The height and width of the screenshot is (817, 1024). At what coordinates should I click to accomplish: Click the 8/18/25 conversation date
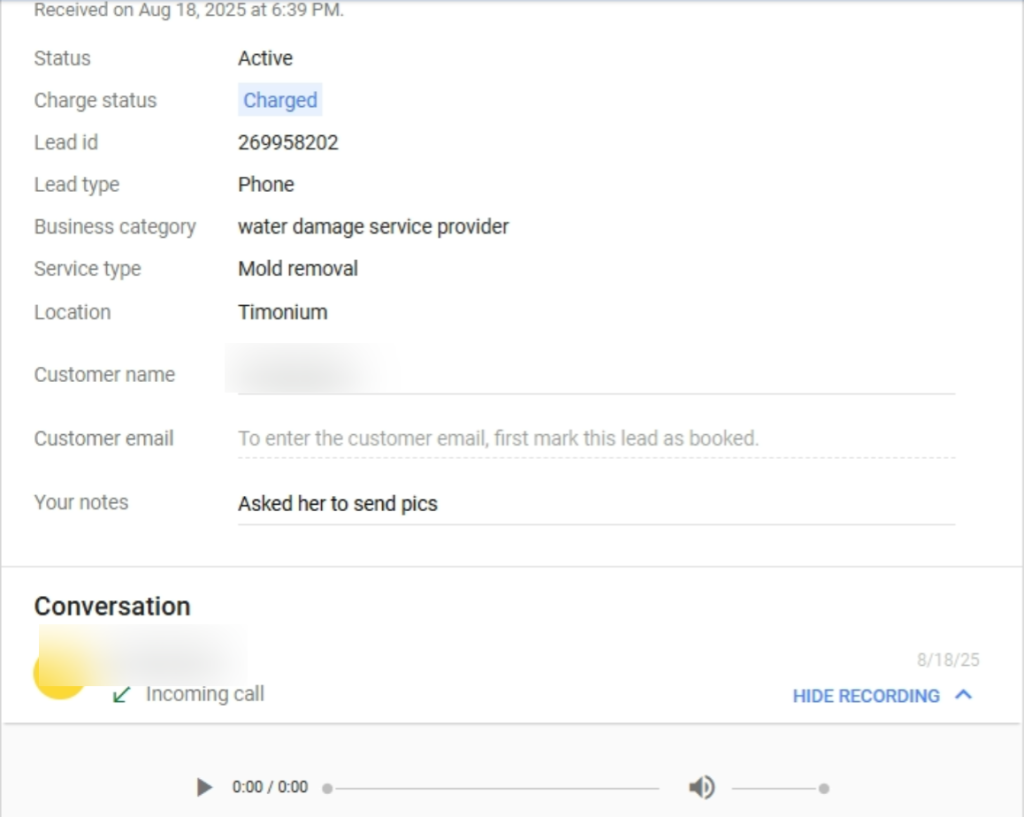point(948,660)
